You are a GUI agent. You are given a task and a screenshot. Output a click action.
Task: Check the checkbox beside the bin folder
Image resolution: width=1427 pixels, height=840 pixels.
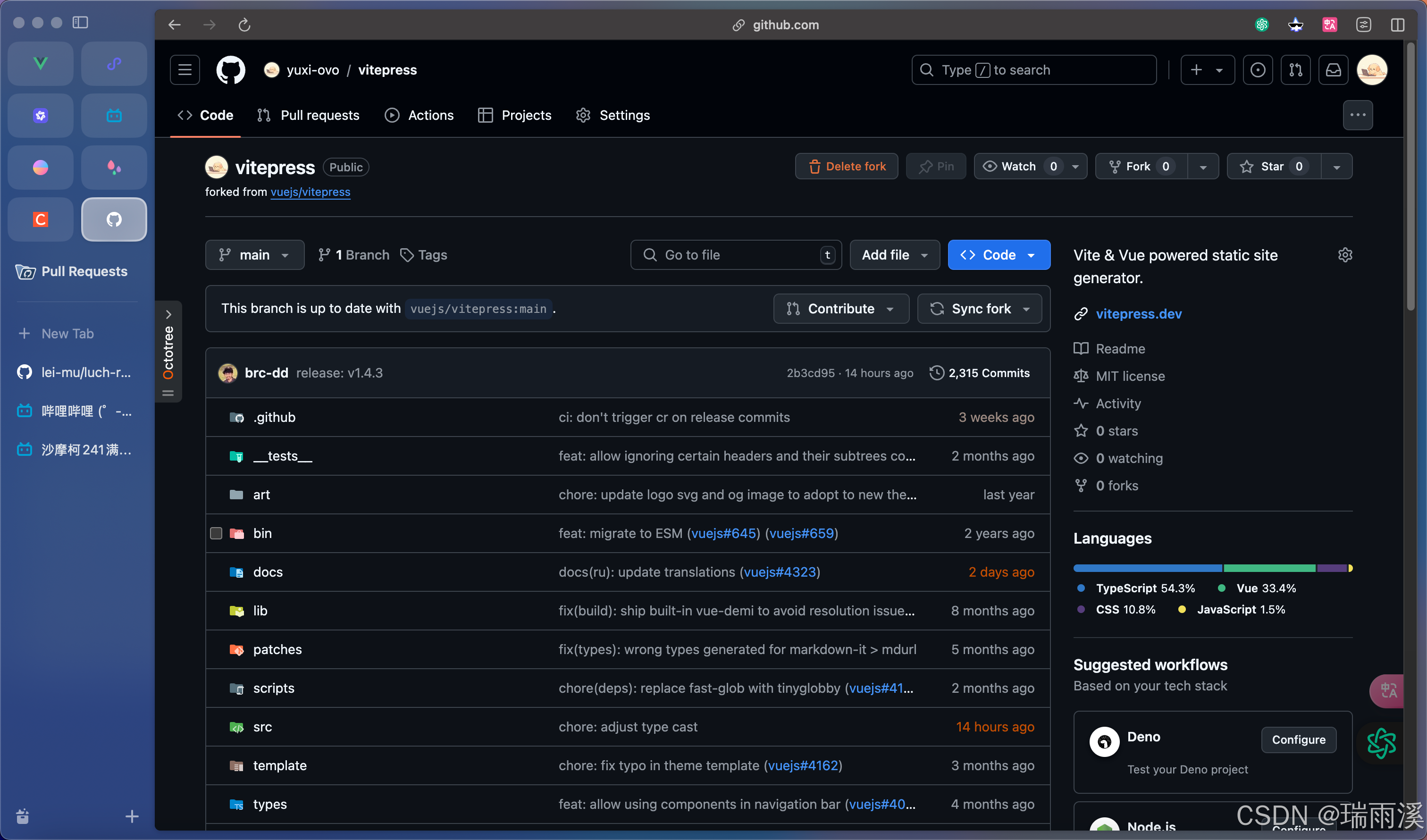216,533
